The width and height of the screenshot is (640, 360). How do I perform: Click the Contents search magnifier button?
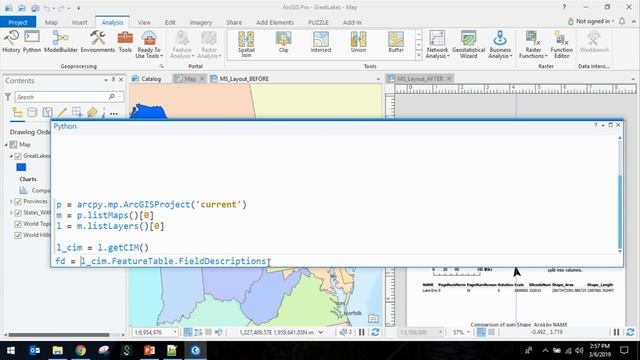(111, 97)
